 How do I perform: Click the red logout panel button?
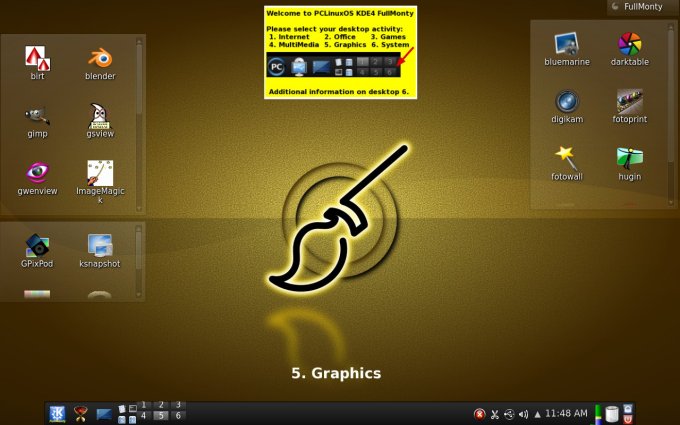coord(628,419)
